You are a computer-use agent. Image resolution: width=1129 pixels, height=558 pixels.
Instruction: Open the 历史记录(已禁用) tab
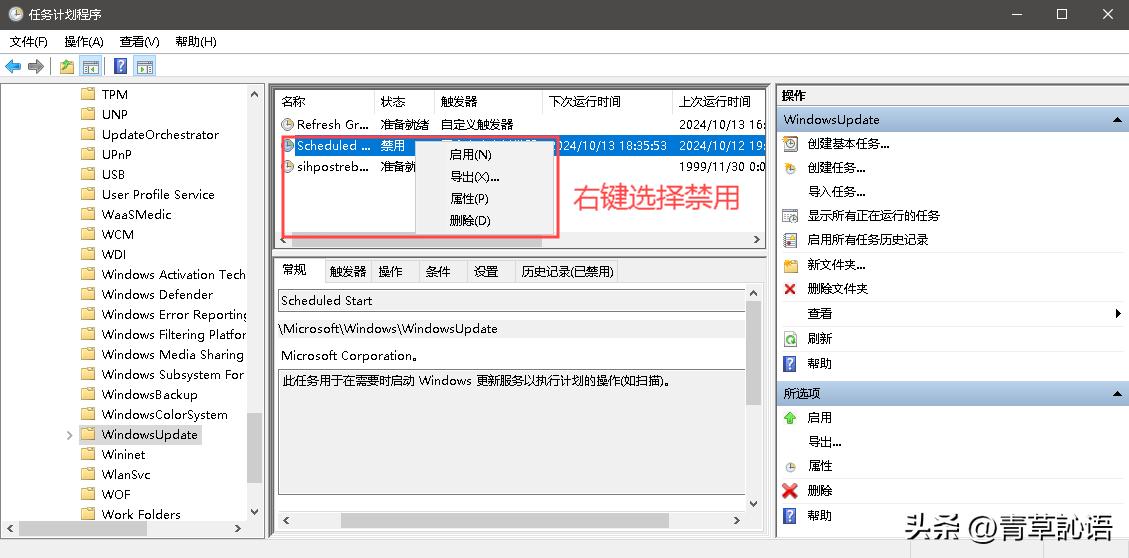point(567,271)
